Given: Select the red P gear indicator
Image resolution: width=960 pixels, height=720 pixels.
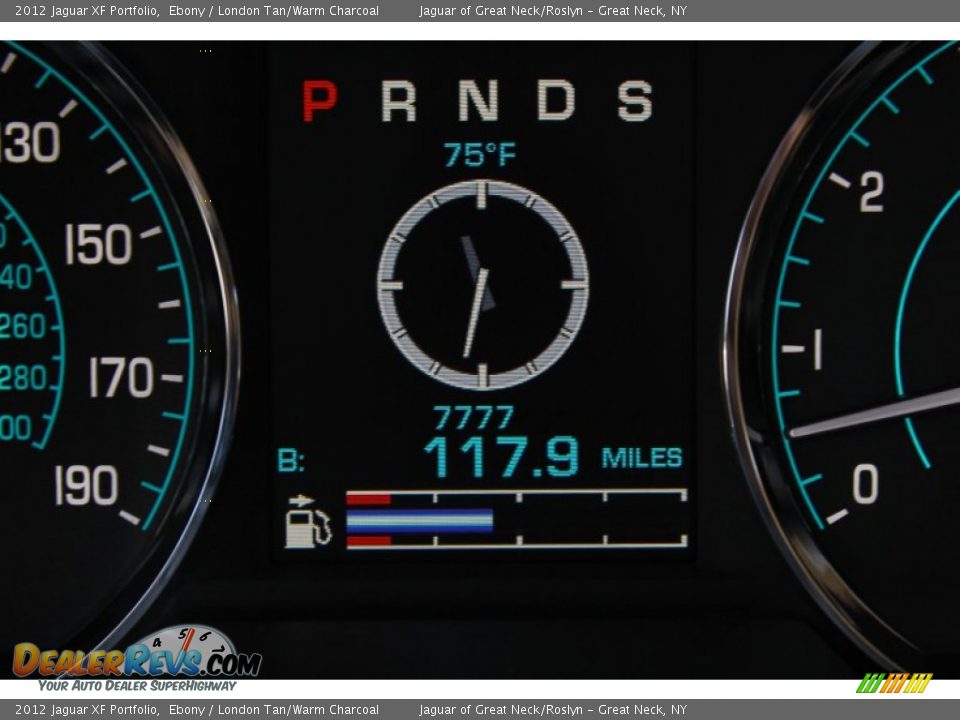Looking at the screenshot, I should [320, 100].
